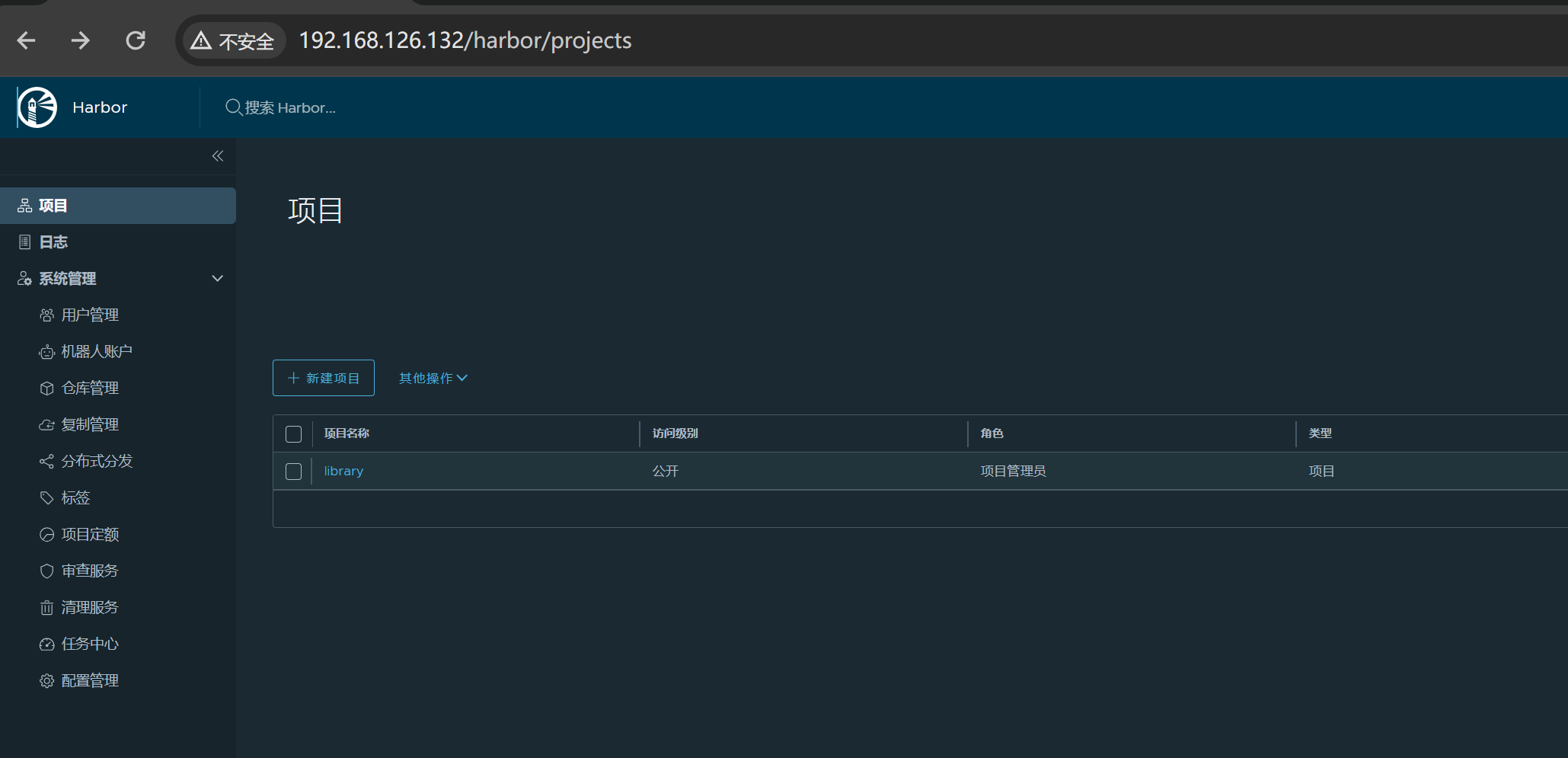
Task: Click the cube icon for 仓库管理
Action: click(46, 389)
